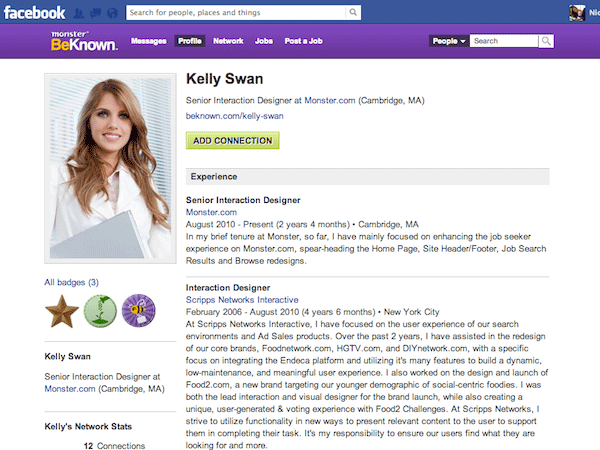Select the Profile menu item
The height and width of the screenshot is (450, 600).
point(190,41)
